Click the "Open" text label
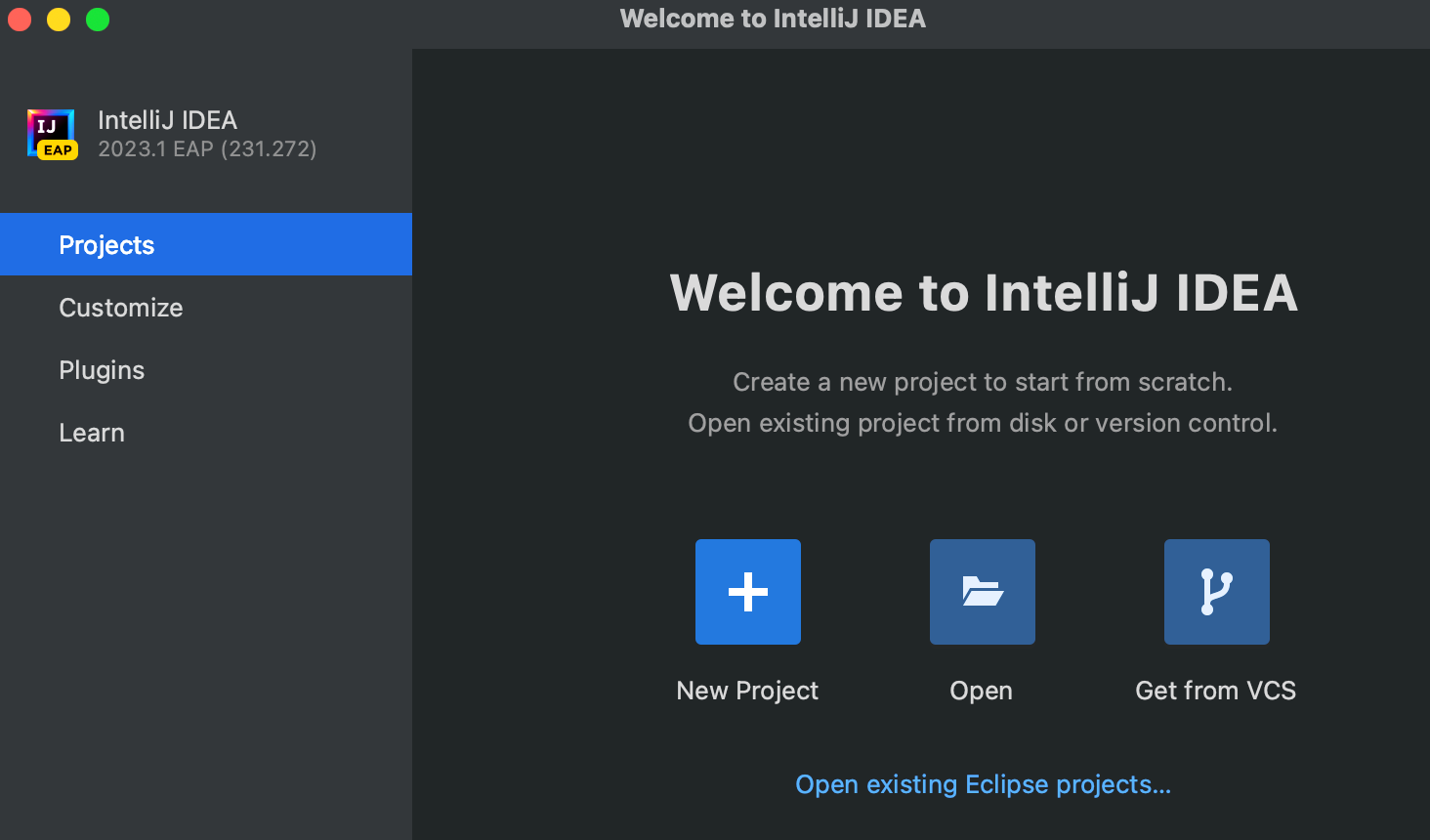This screenshot has width=1430, height=840. tap(981, 691)
